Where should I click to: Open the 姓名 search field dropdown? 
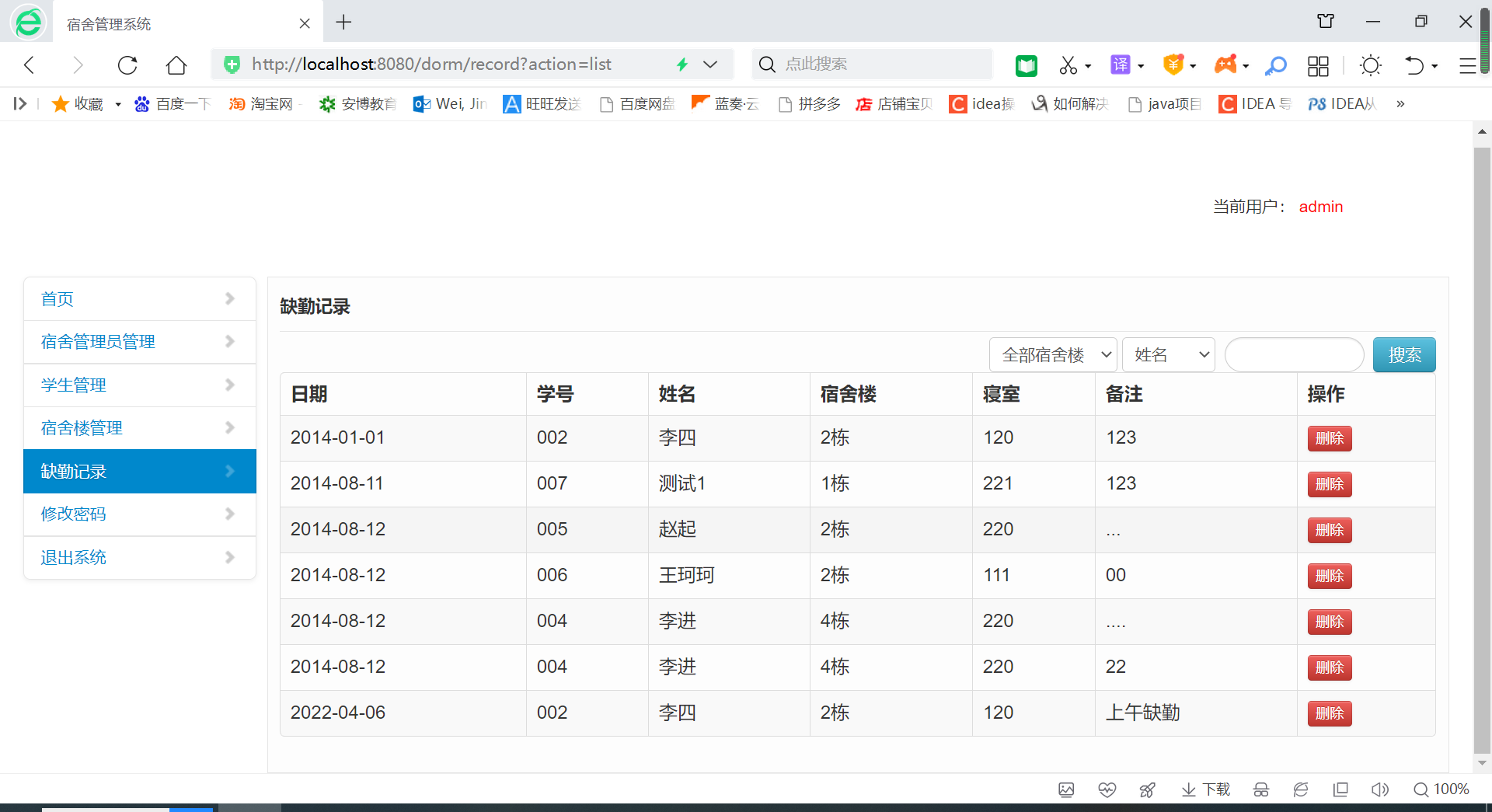(x=1169, y=355)
